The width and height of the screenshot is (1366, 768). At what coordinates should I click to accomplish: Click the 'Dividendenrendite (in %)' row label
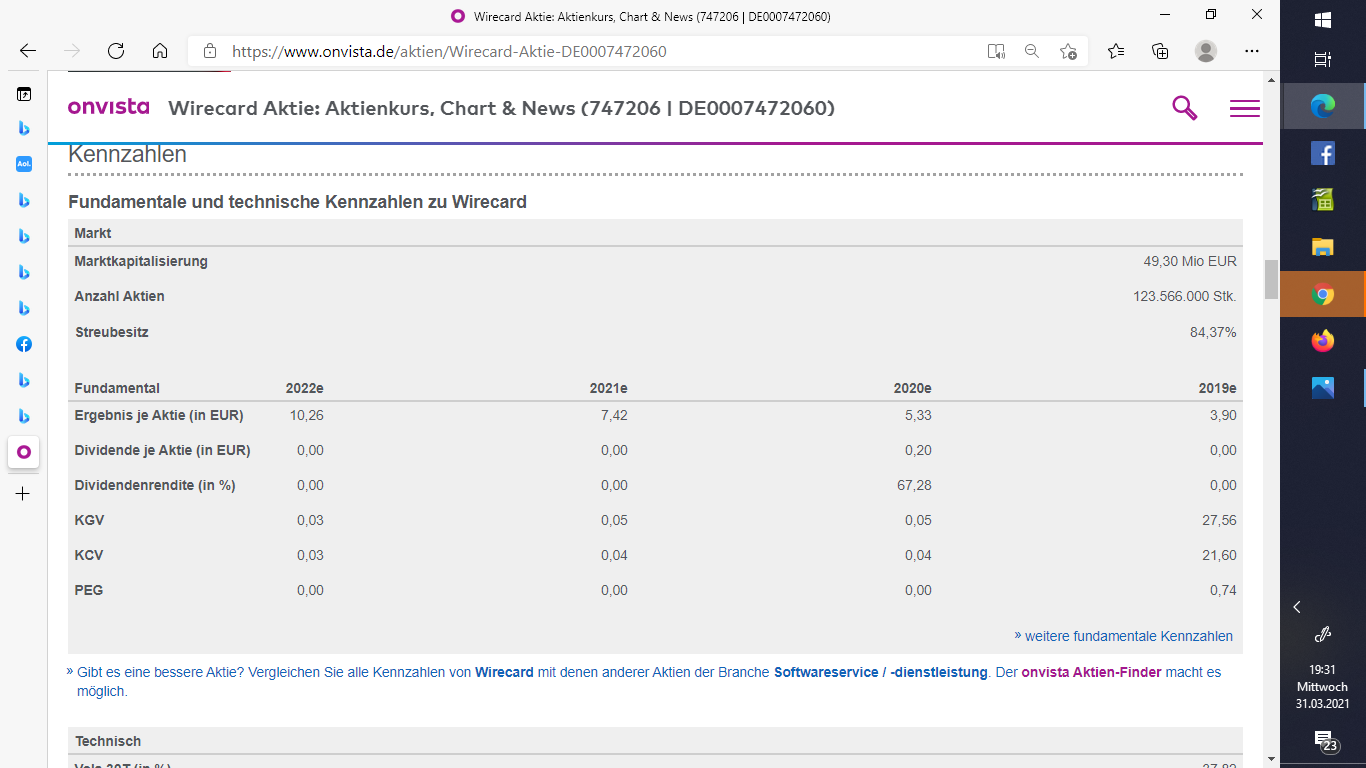click(x=155, y=485)
